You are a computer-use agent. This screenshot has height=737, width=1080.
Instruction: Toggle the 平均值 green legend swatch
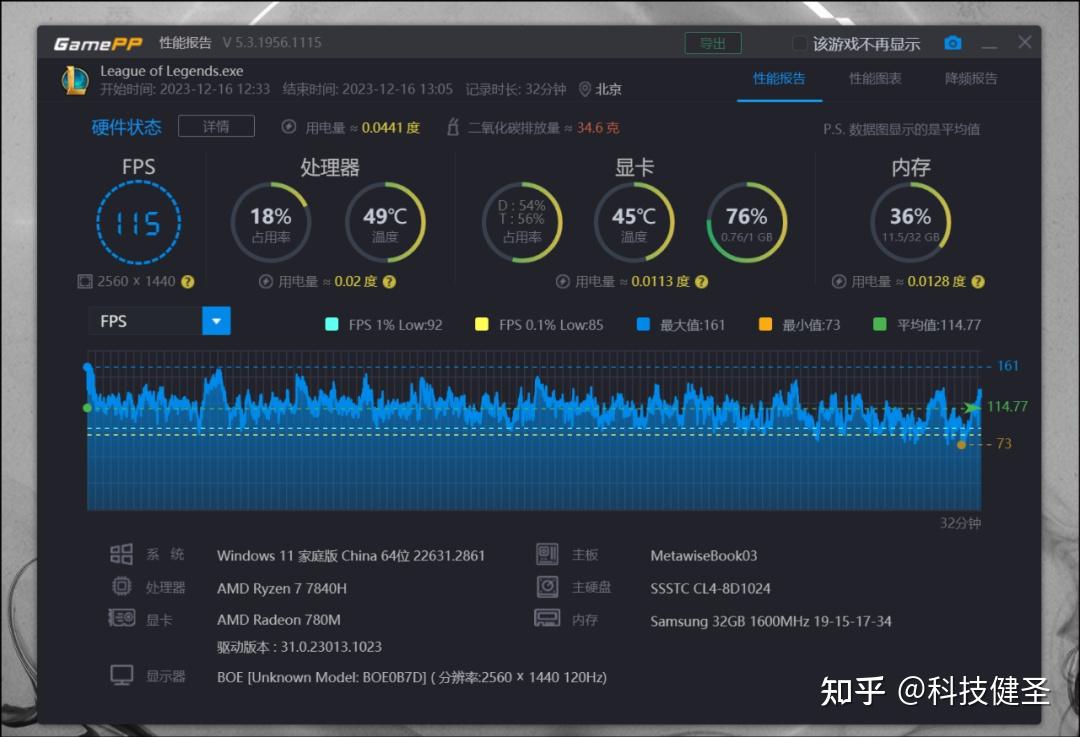tap(880, 324)
